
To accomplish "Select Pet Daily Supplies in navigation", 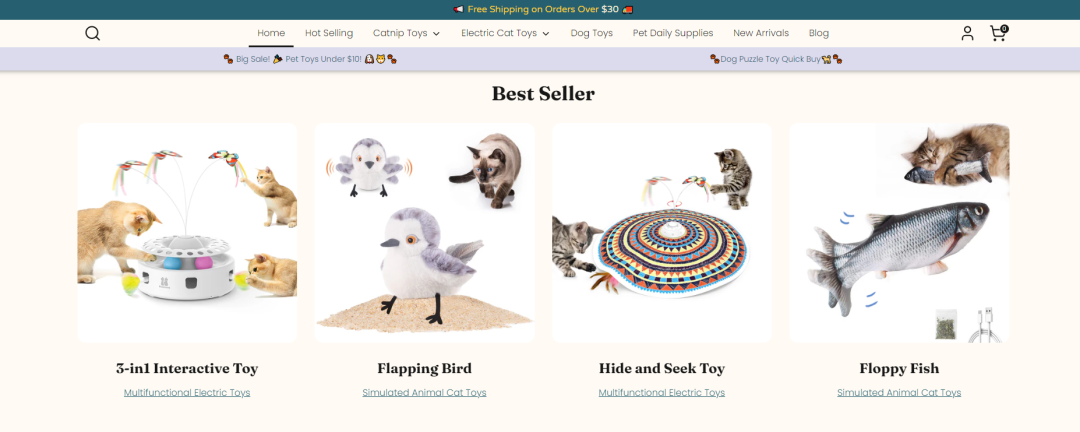I will pos(673,33).
